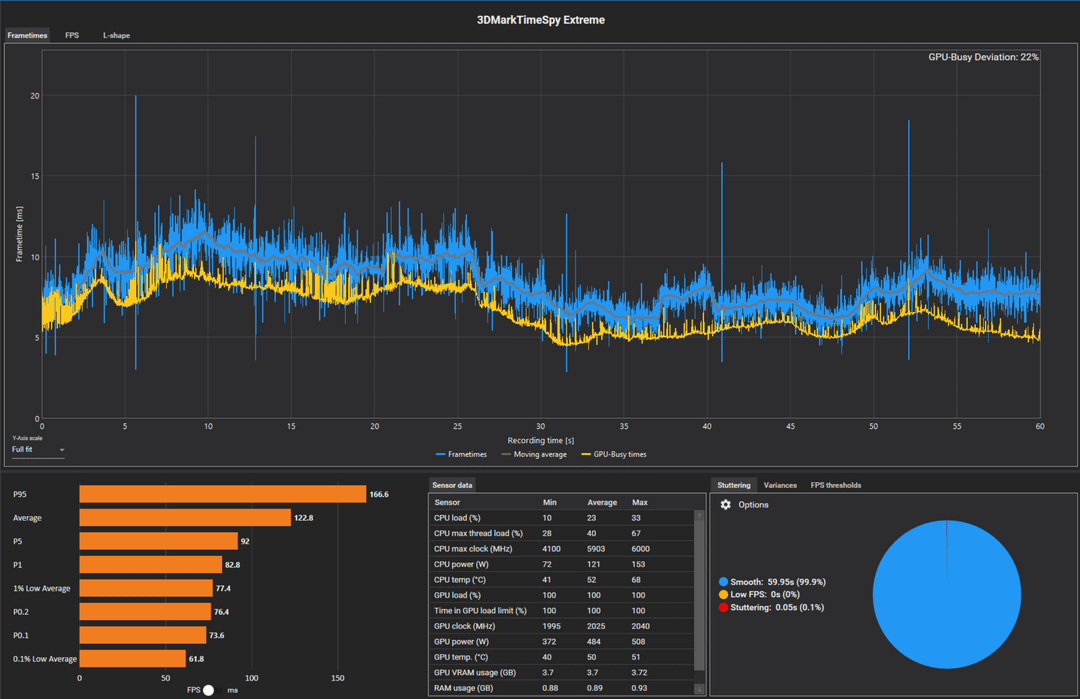1080x699 pixels.
Task: Open the Options gear in the Stuttering panel
Action: point(725,505)
